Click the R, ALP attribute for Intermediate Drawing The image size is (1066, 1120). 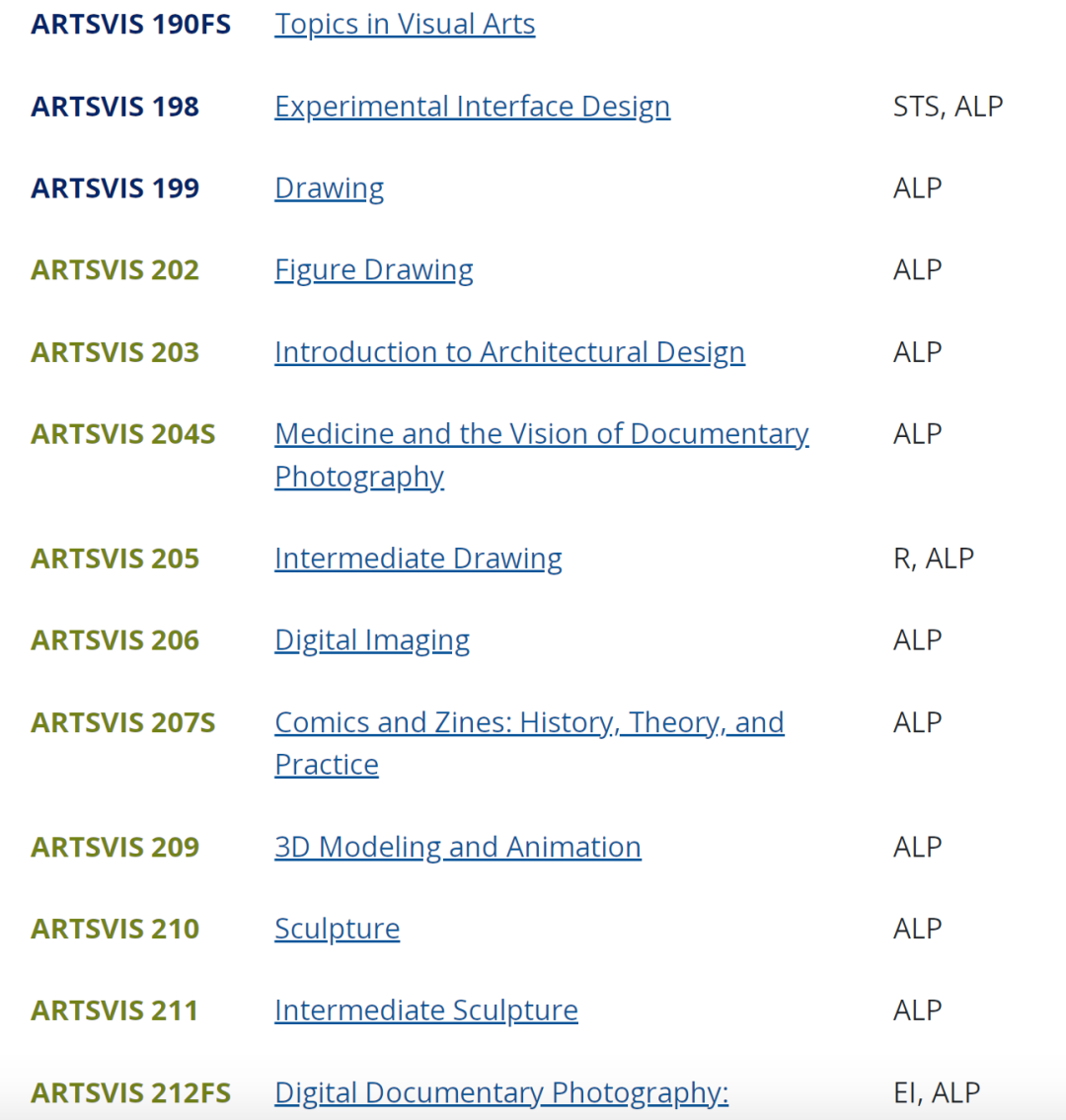(933, 559)
